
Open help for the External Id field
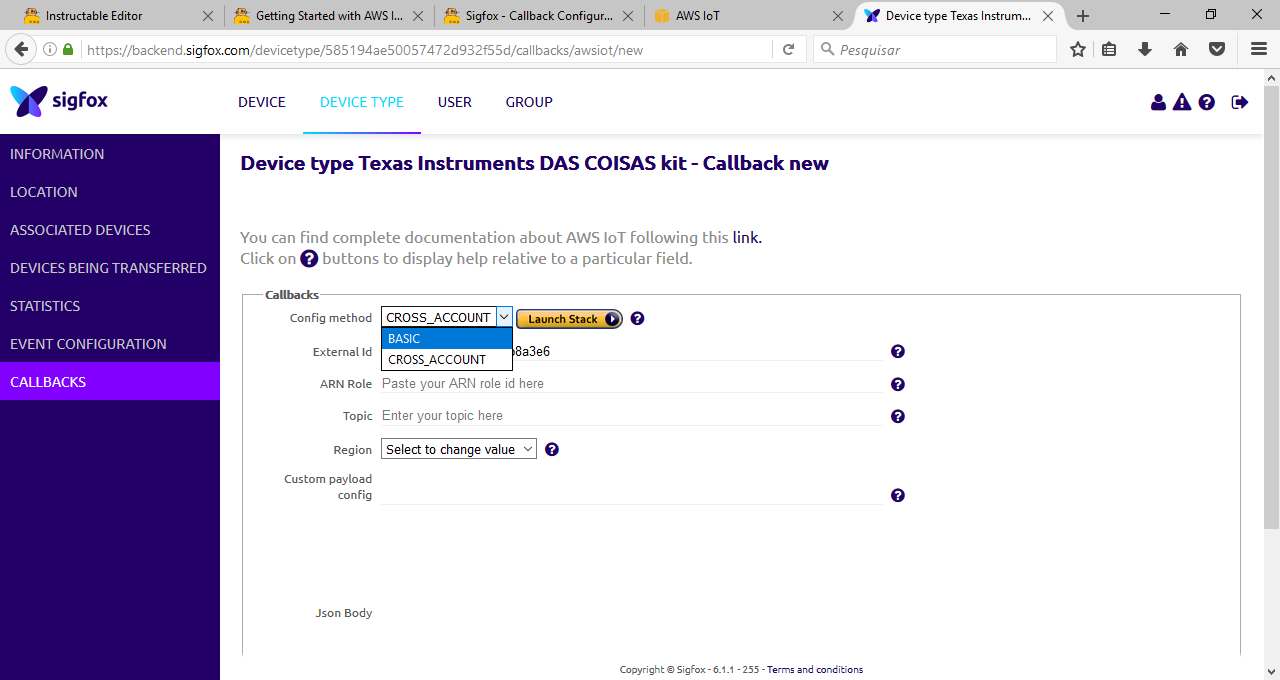point(897,351)
